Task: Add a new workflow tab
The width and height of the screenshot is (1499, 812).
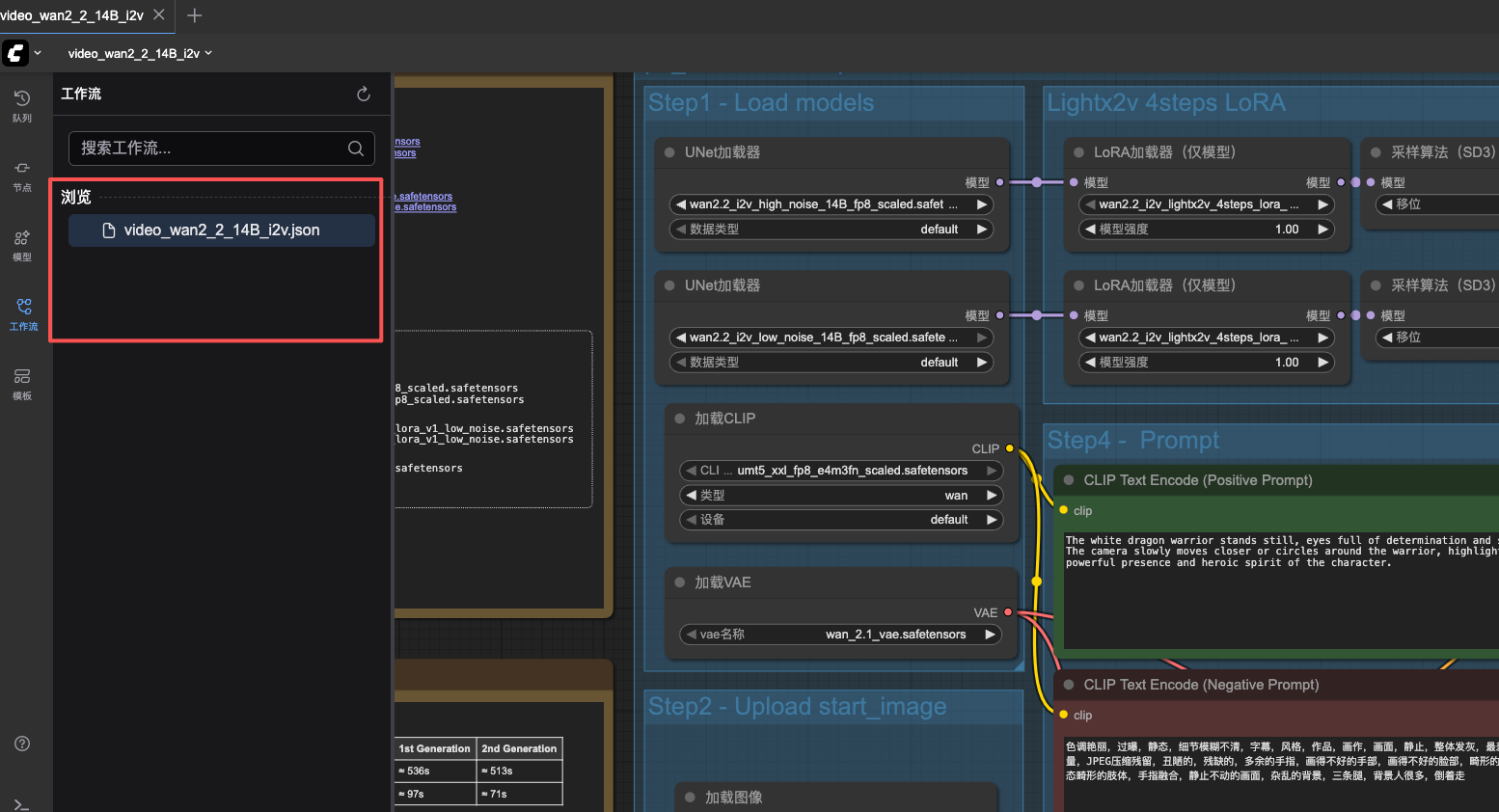Action: (x=194, y=15)
